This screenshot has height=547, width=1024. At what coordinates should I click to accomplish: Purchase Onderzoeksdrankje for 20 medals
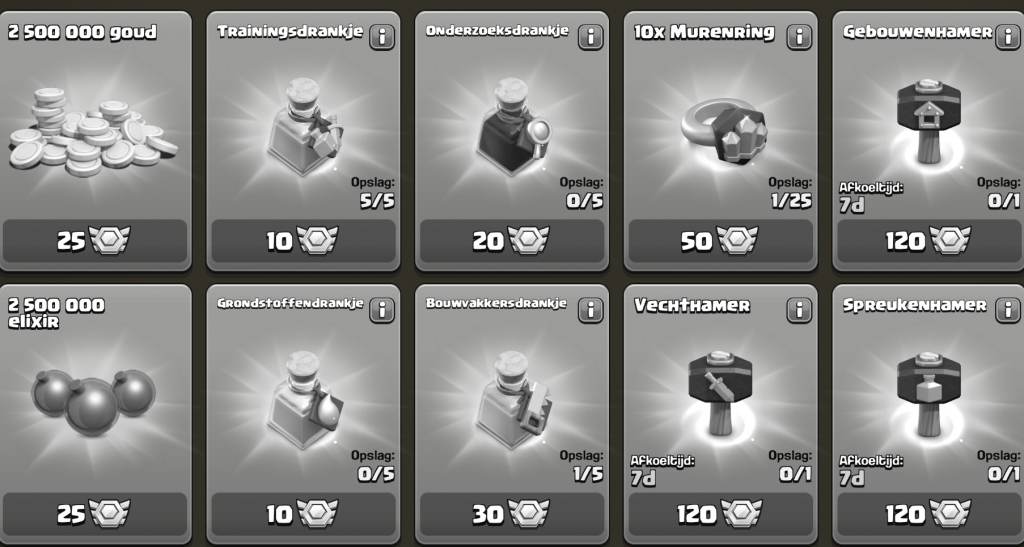512,241
